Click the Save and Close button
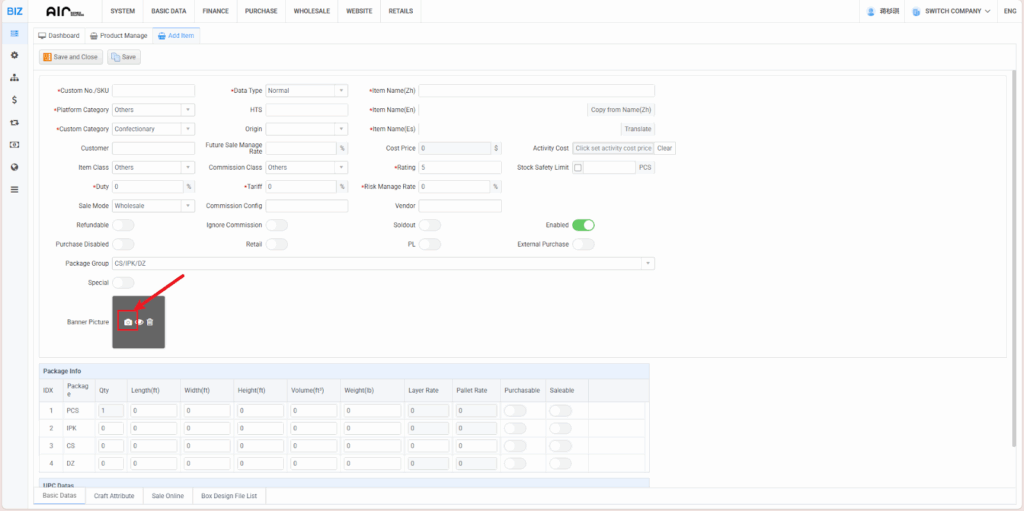Screen dimensions: 1024x511 coord(70,57)
